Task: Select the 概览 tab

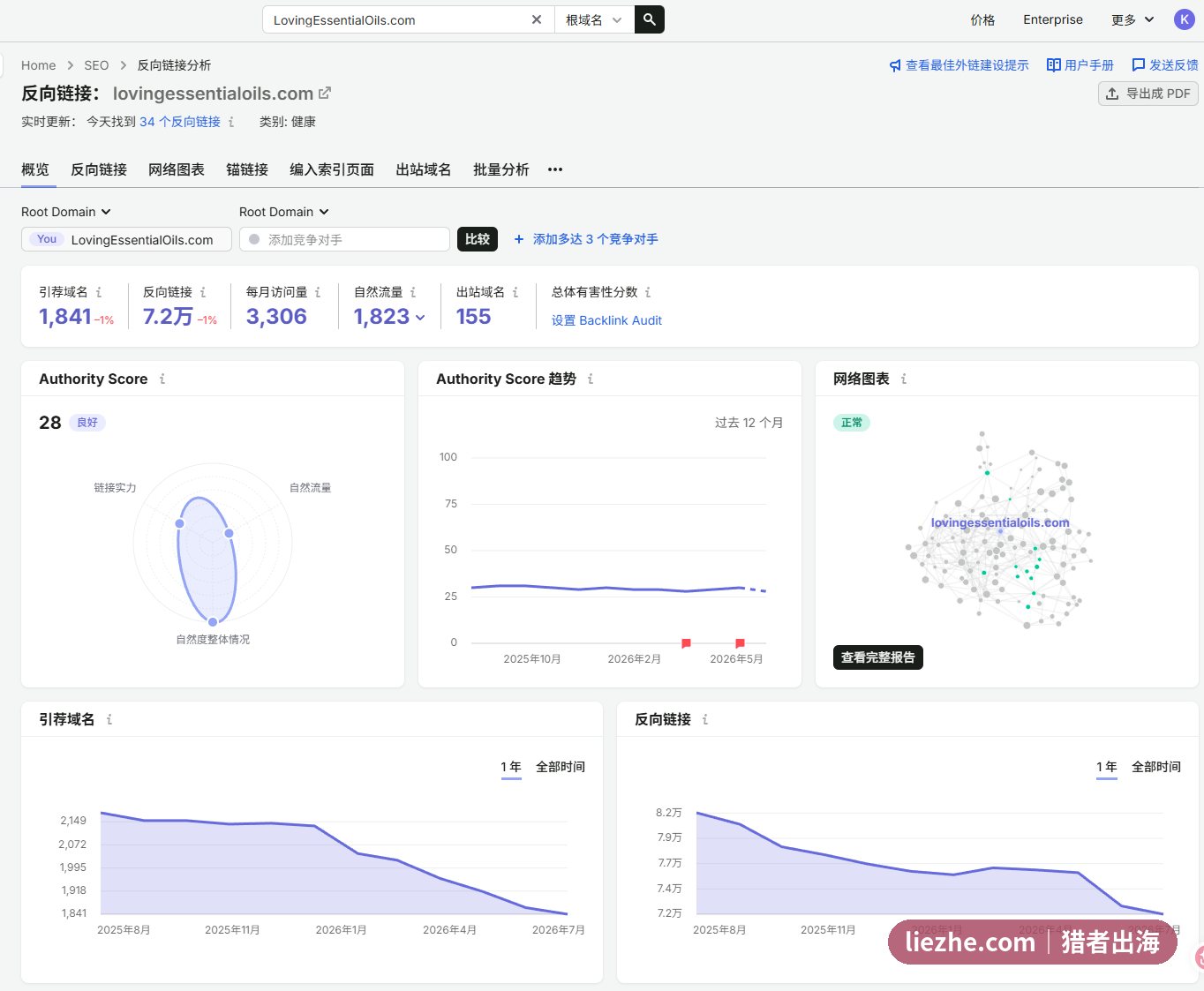Action: pos(35,169)
